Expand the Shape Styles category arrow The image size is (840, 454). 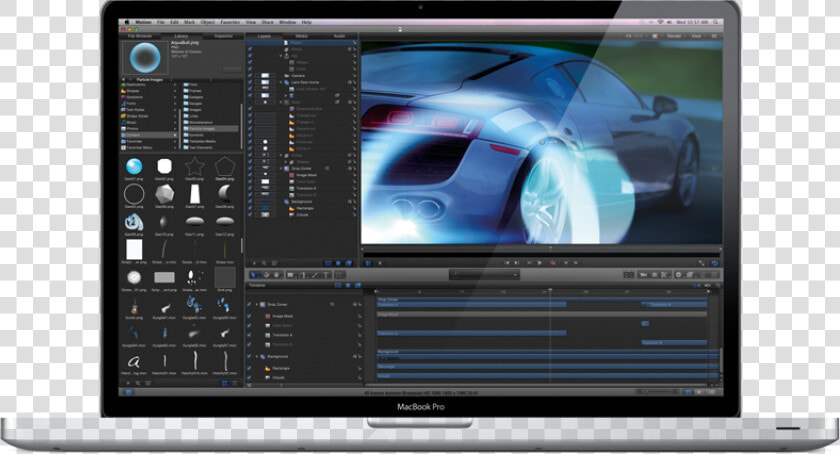coord(175,116)
